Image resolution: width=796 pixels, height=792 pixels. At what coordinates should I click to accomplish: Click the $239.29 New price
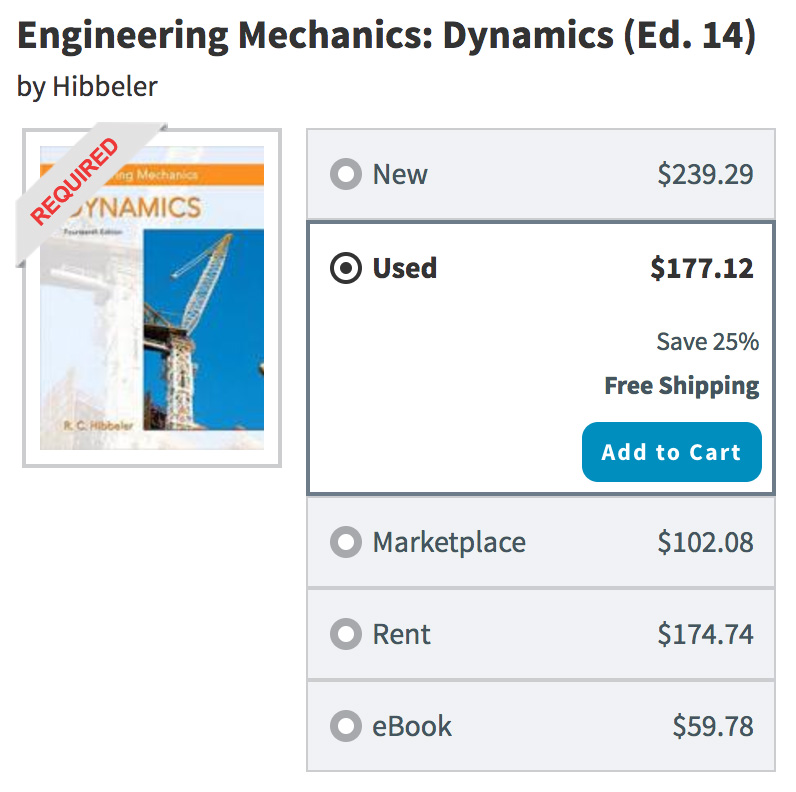point(705,175)
